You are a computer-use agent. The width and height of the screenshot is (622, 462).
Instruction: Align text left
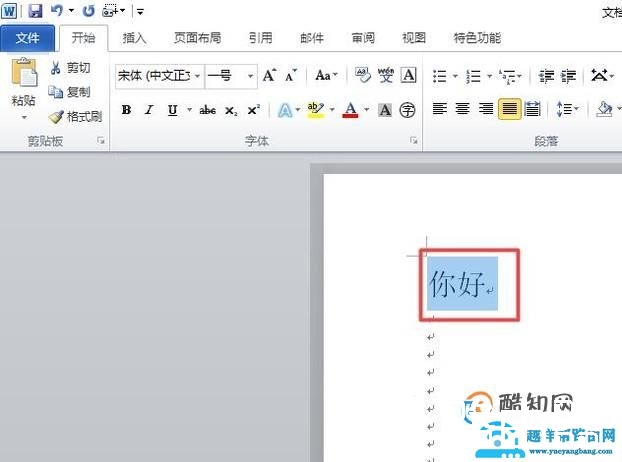[439, 108]
